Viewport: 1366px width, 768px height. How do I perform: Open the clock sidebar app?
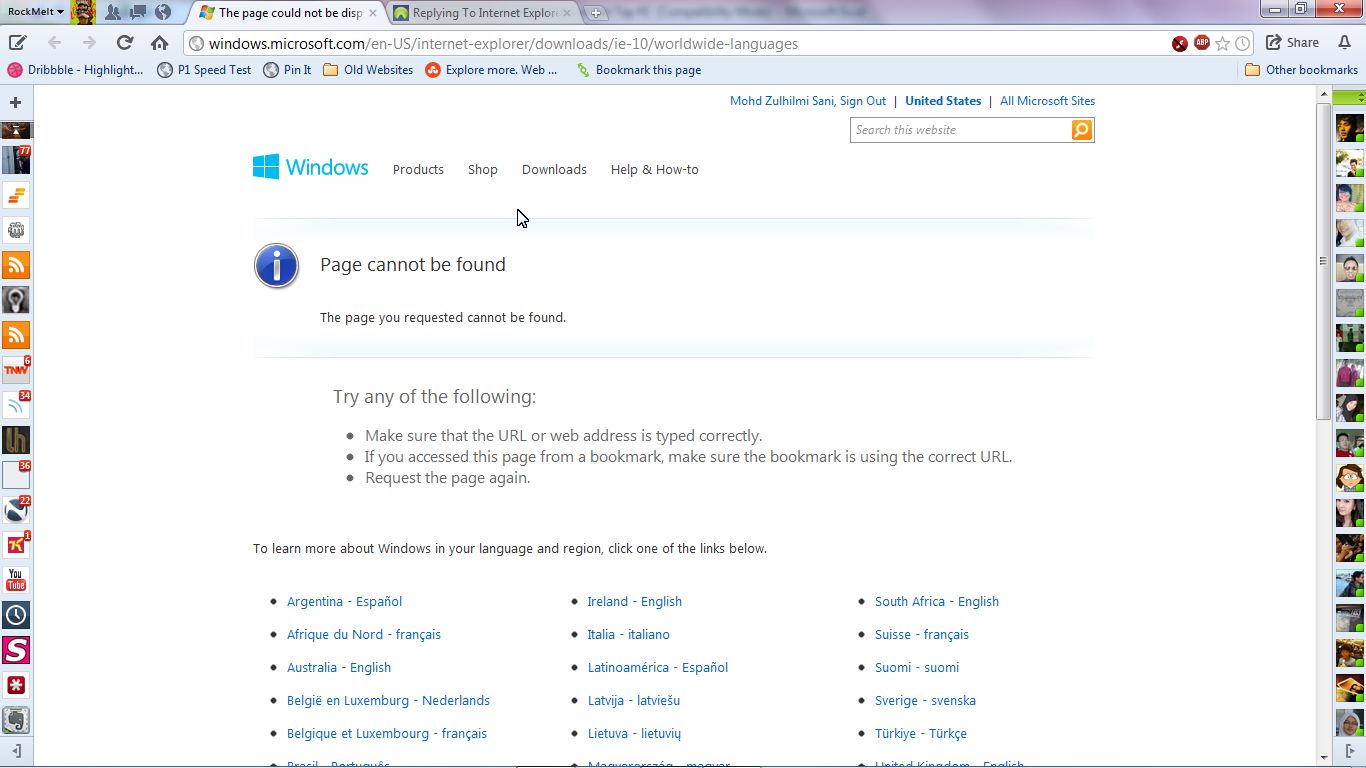pos(16,615)
